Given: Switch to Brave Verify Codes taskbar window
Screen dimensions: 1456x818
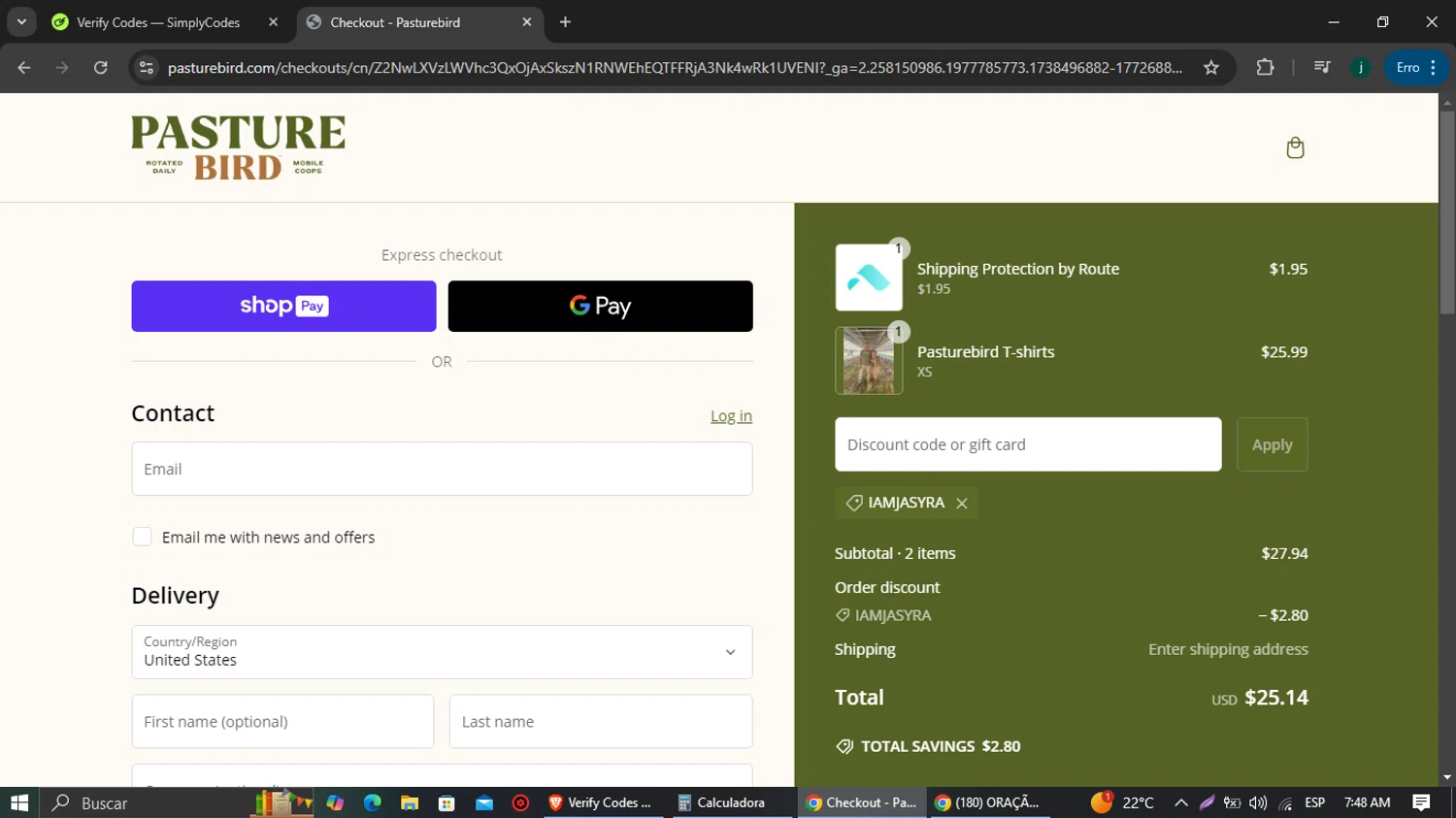Looking at the screenshot, I should [x=603, y=802].
